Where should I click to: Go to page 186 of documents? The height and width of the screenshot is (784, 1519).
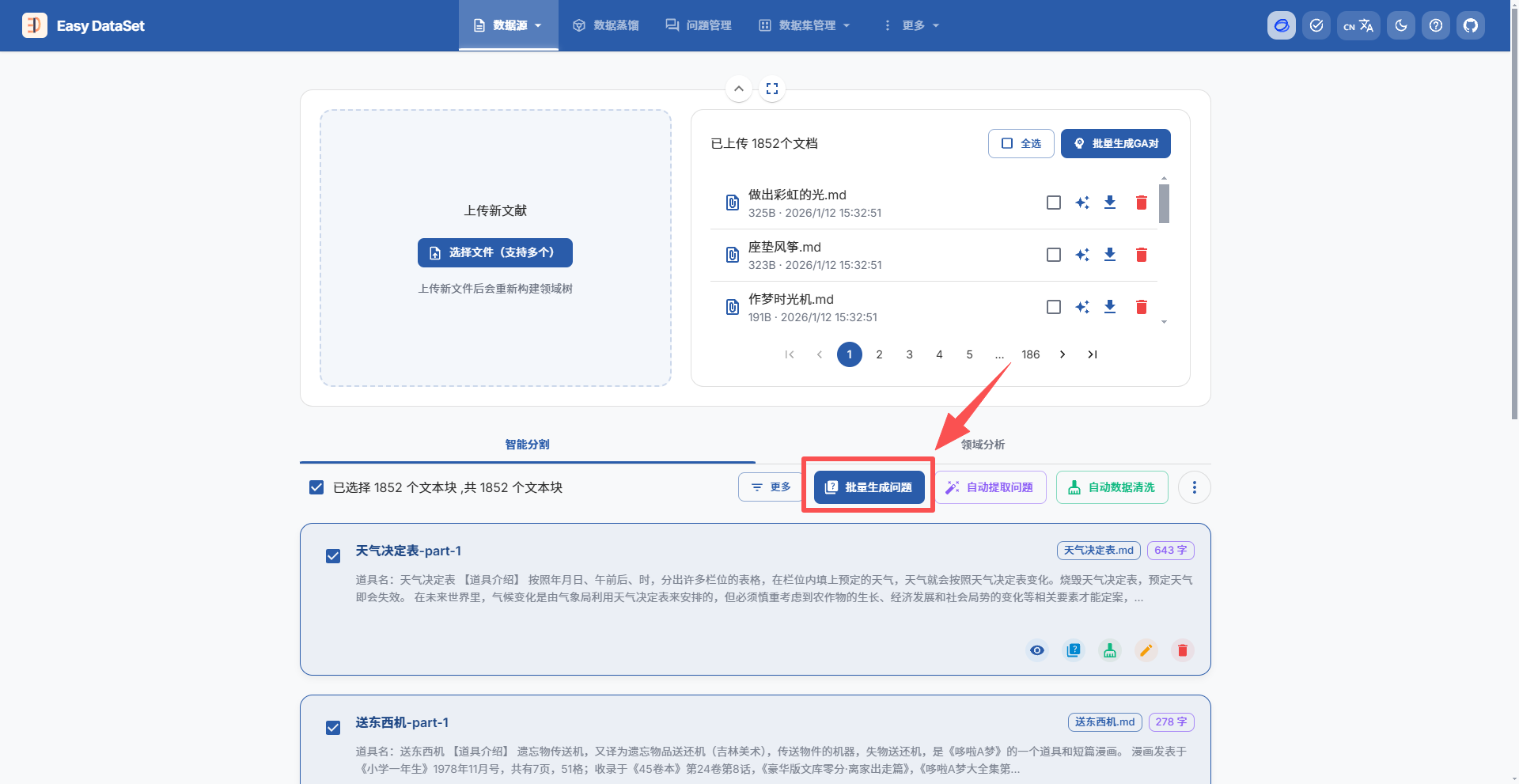(1030, 354)
